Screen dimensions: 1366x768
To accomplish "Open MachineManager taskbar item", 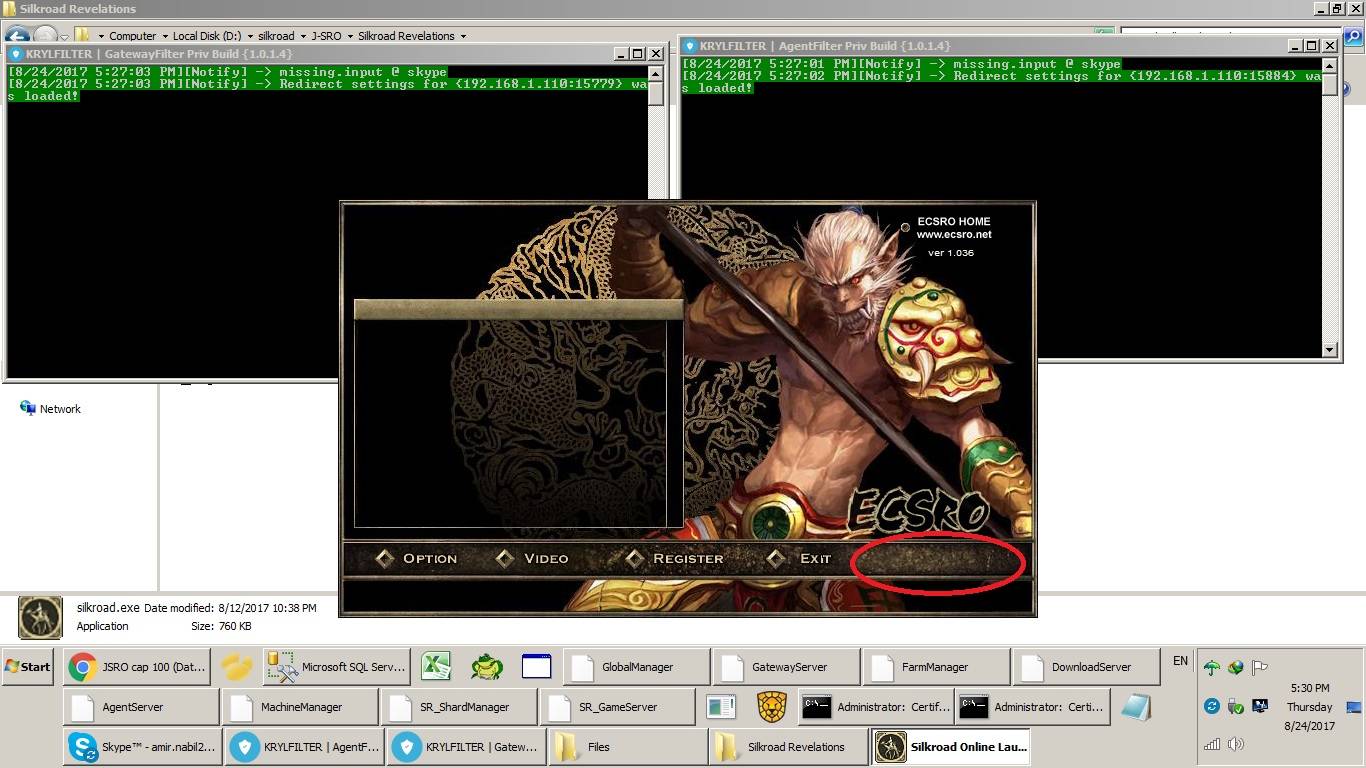I will 300,707.
